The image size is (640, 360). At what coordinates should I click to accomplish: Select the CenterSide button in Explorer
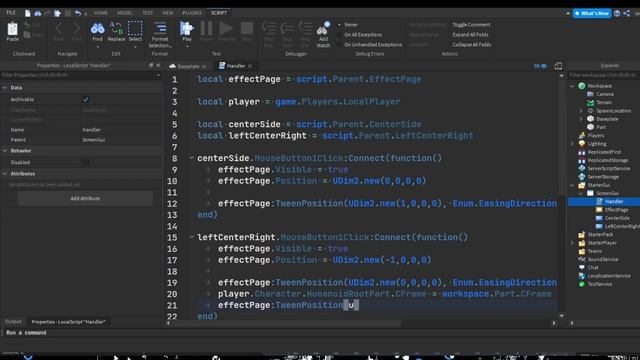tap(617, 218)
